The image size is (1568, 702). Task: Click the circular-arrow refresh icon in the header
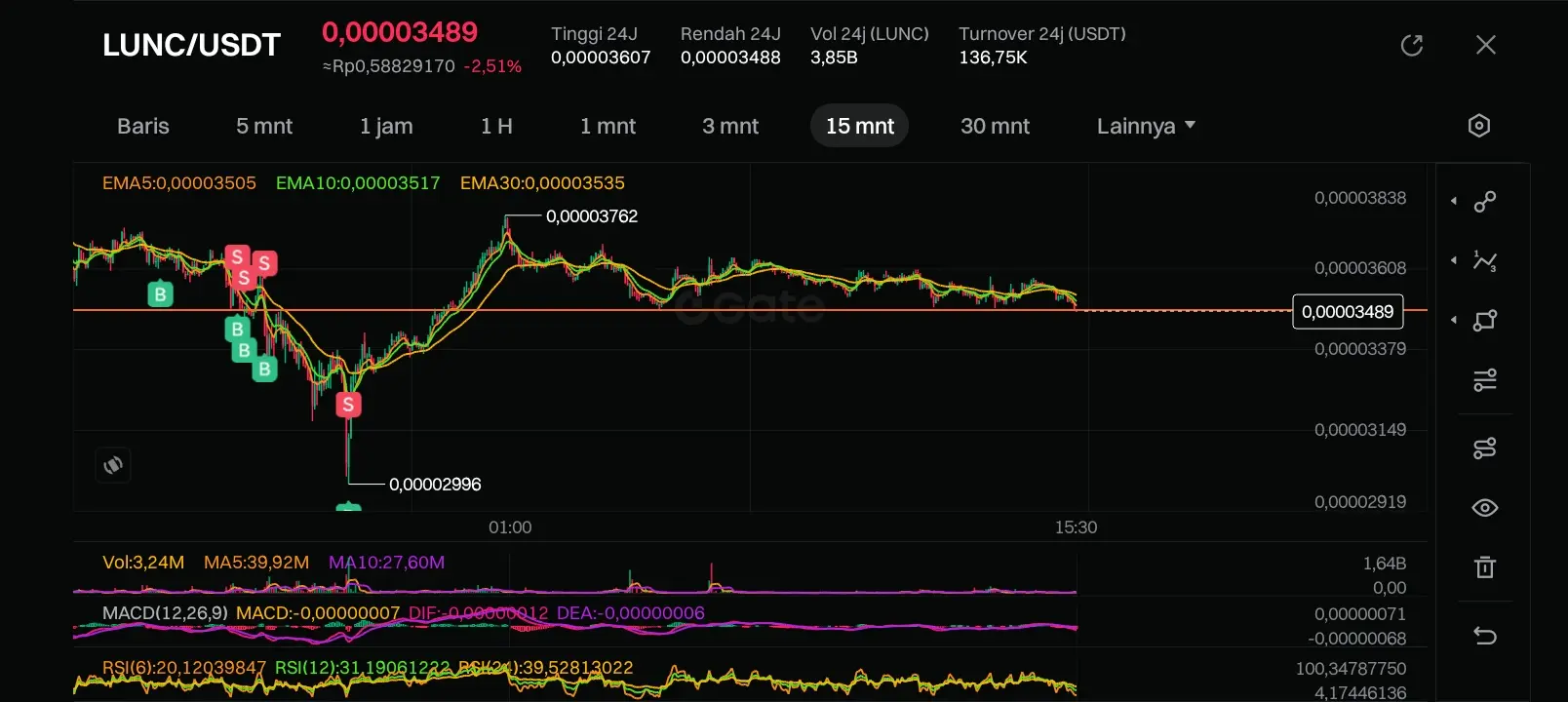point(1412,45)
